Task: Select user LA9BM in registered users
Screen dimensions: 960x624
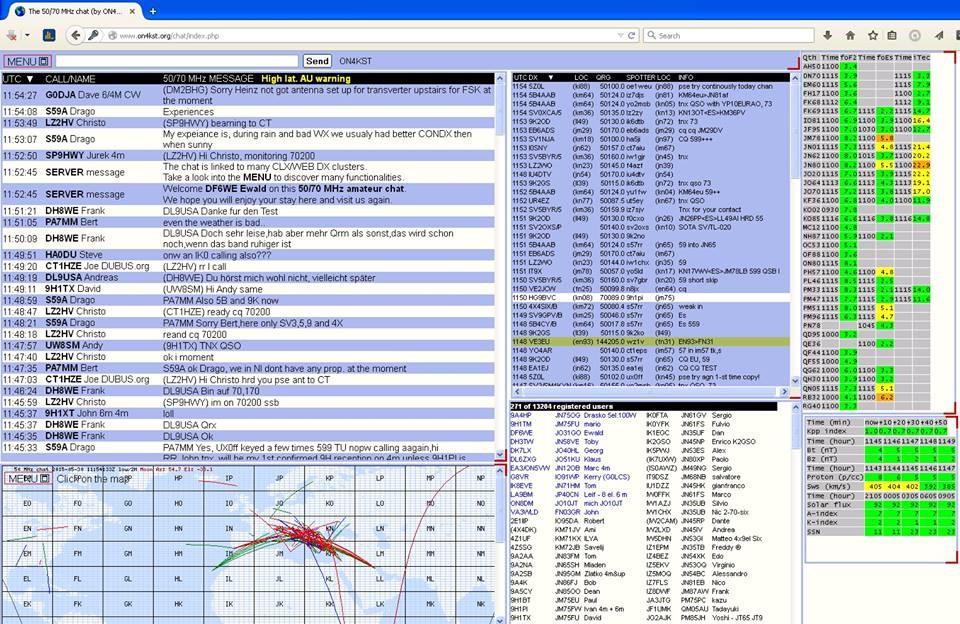Action: coord(521,495)
